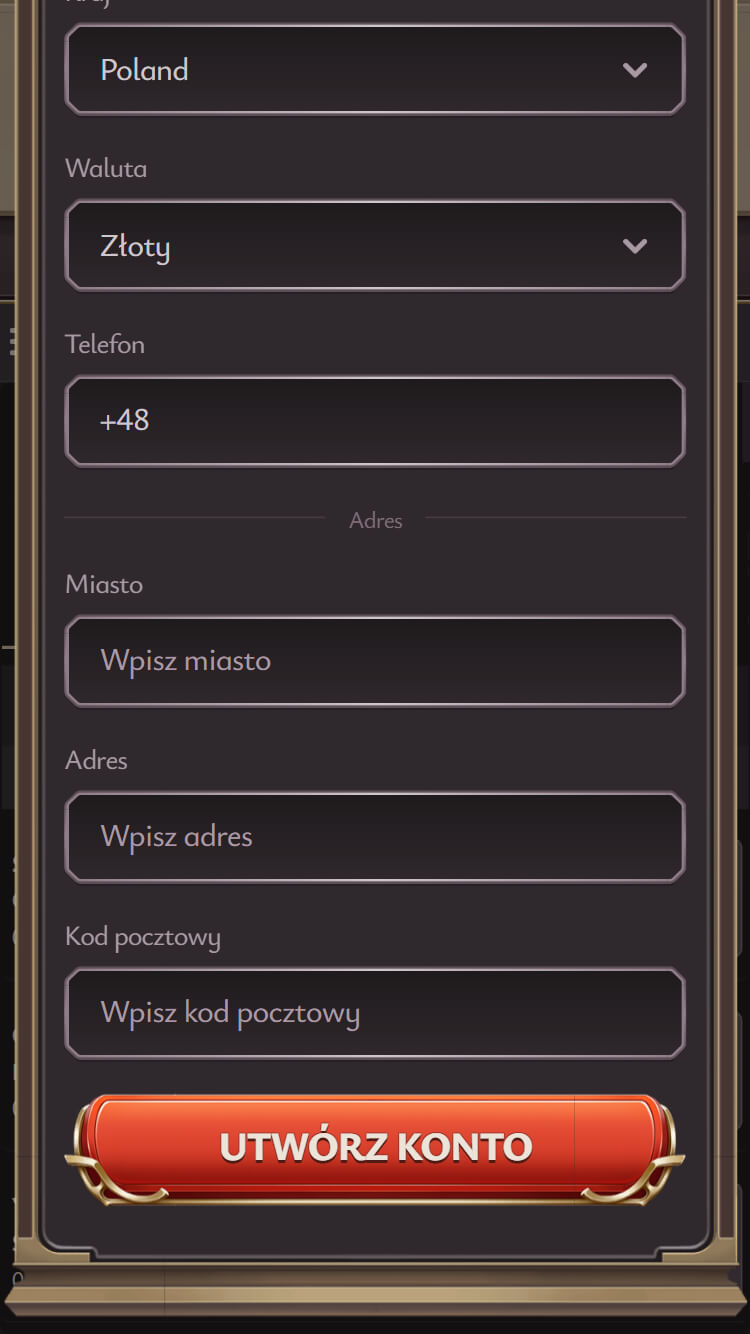Click the Wpisz kod pocztowy field
750x1334 pixels.
[375, 1013]
